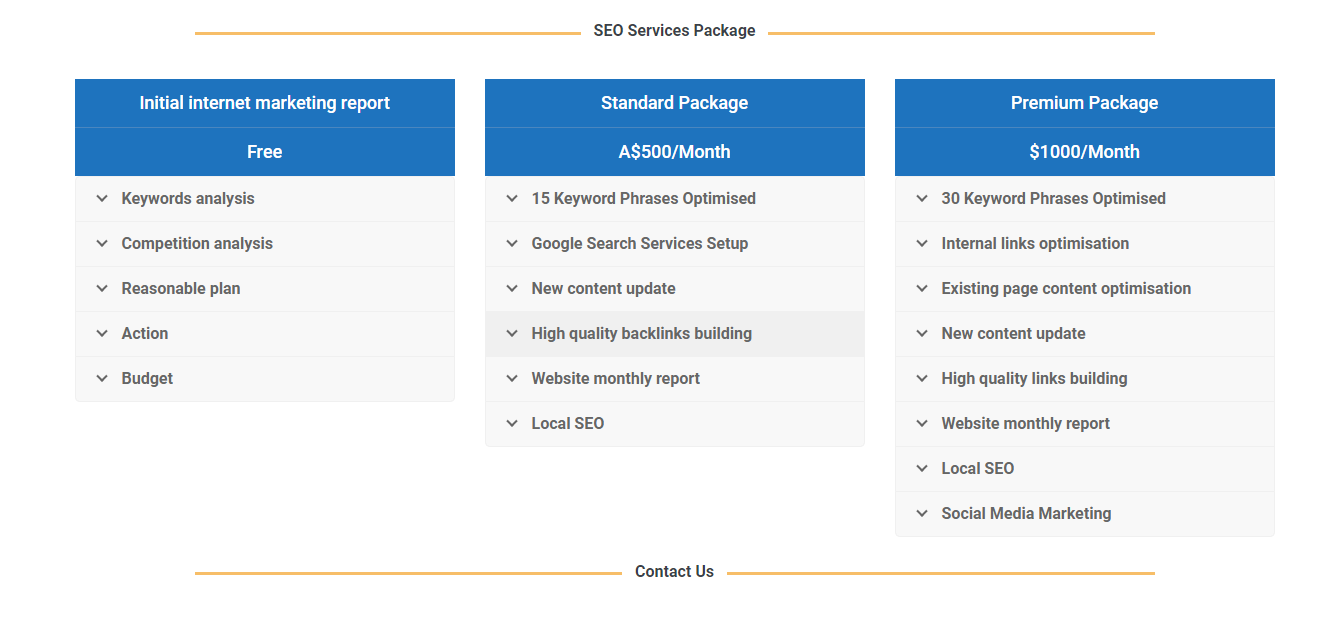Expand Standard package Website monthly report
This screenshot has width=1319, height=620.
(x=615, y=379)
